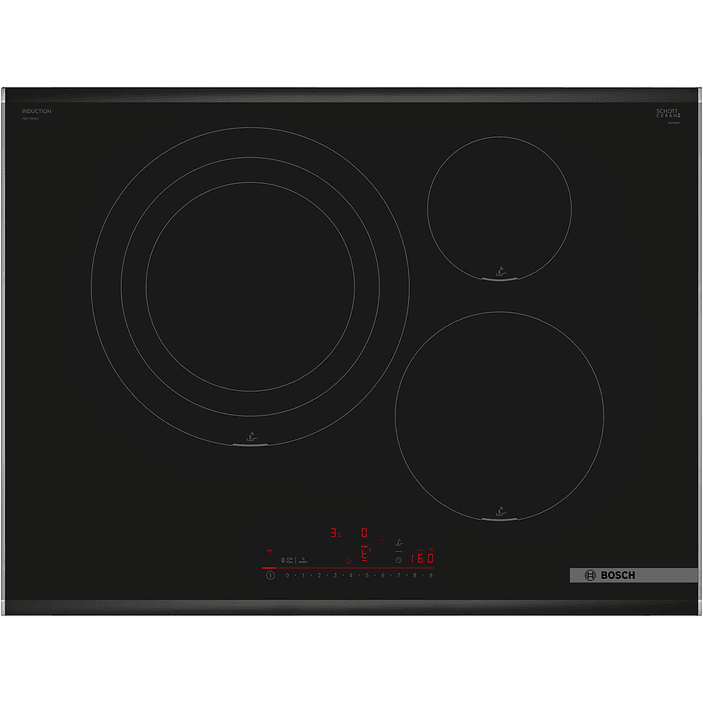Screen dimensions: 703x703
Task: Select power level 0 on scale
Action: (x=287, y=576)
